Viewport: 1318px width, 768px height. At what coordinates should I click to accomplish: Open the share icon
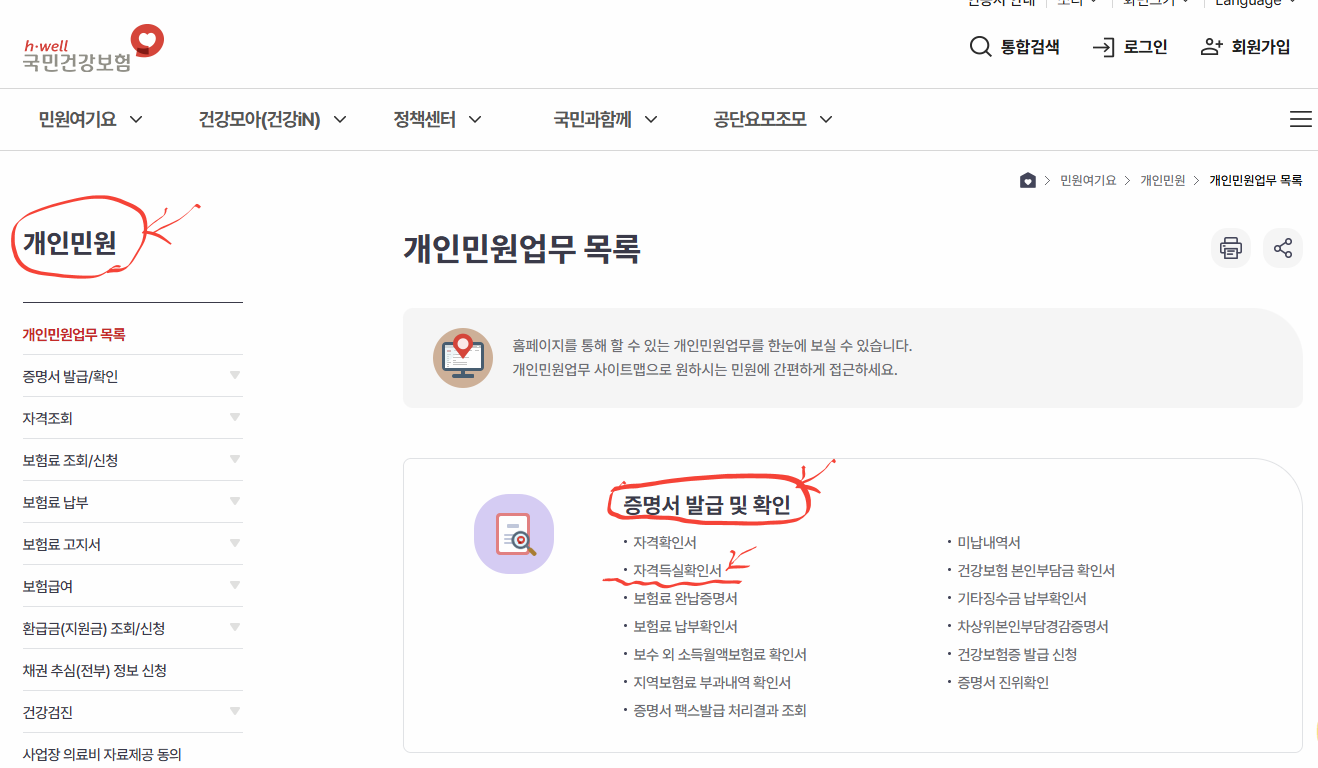tap(1282, 248)
